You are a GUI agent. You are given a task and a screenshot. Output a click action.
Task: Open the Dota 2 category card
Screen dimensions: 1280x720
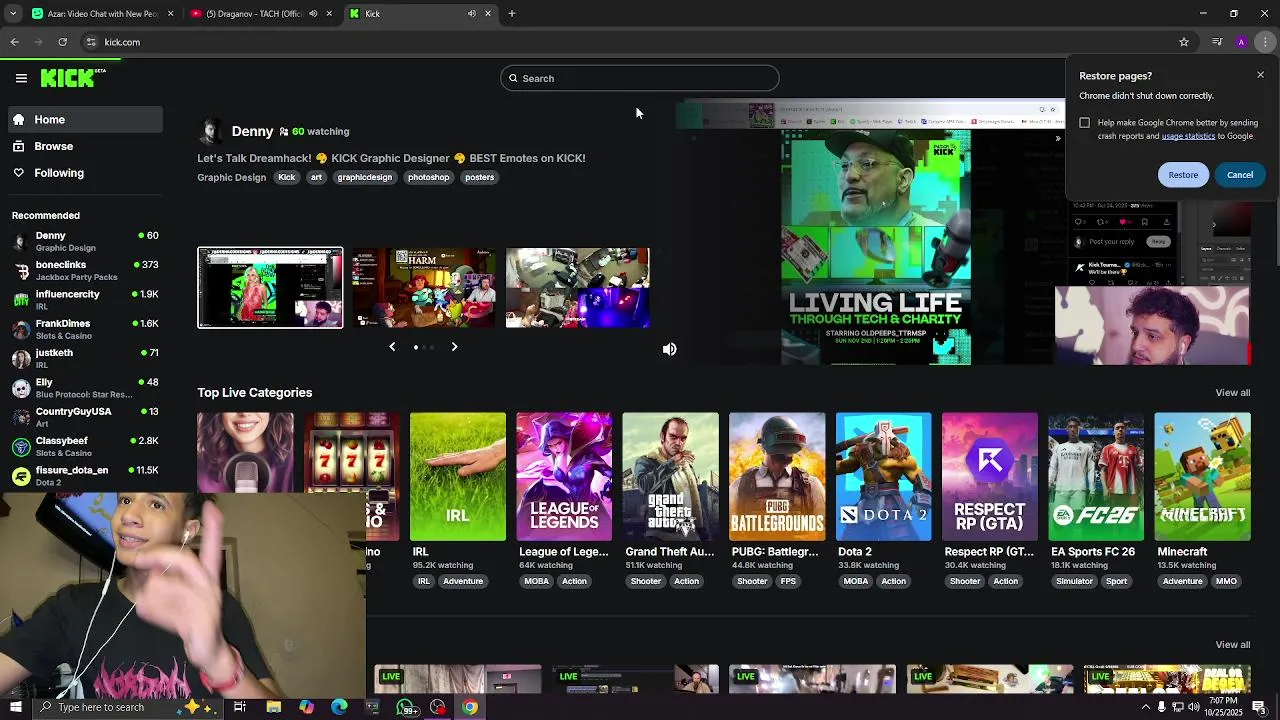(883, 477)
